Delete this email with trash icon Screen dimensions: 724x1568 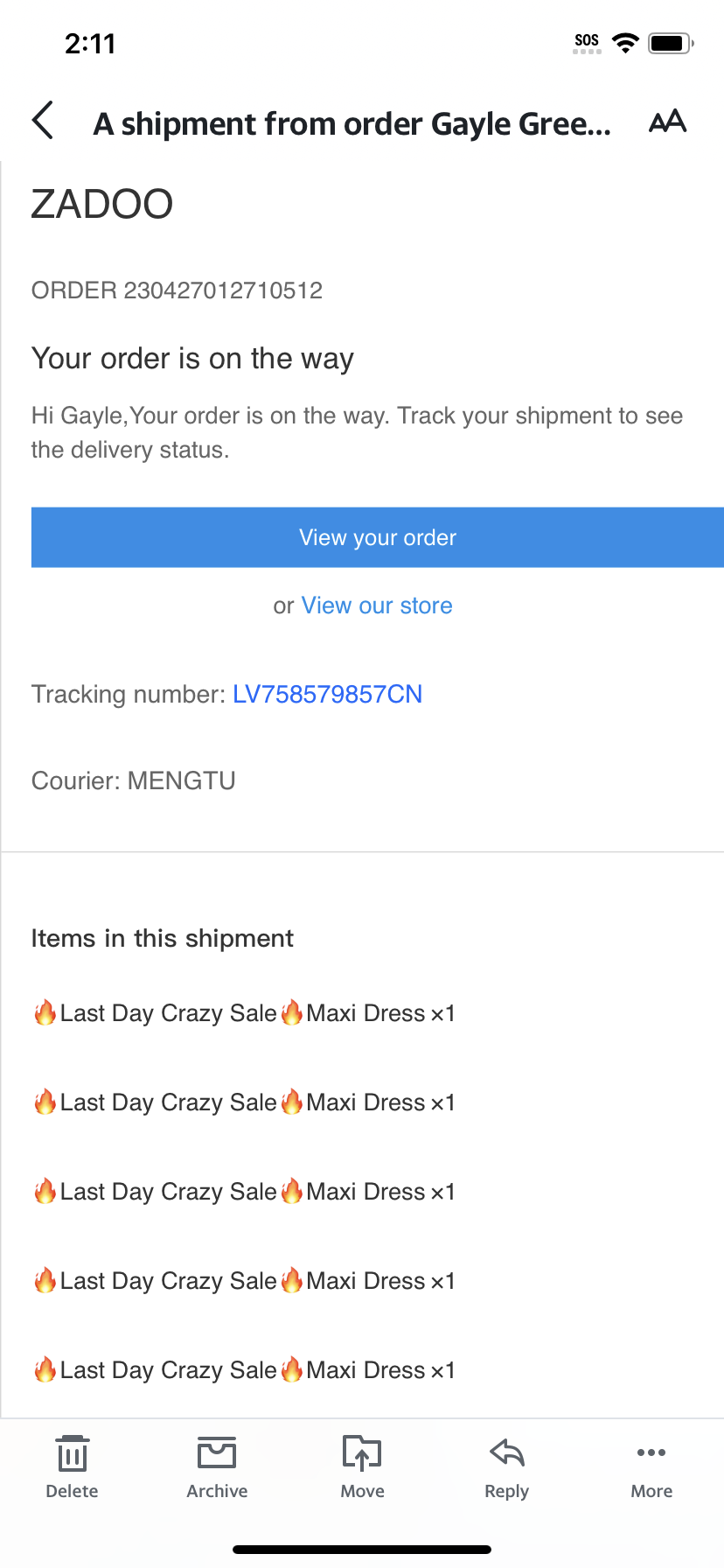(x=72, y=1467)
